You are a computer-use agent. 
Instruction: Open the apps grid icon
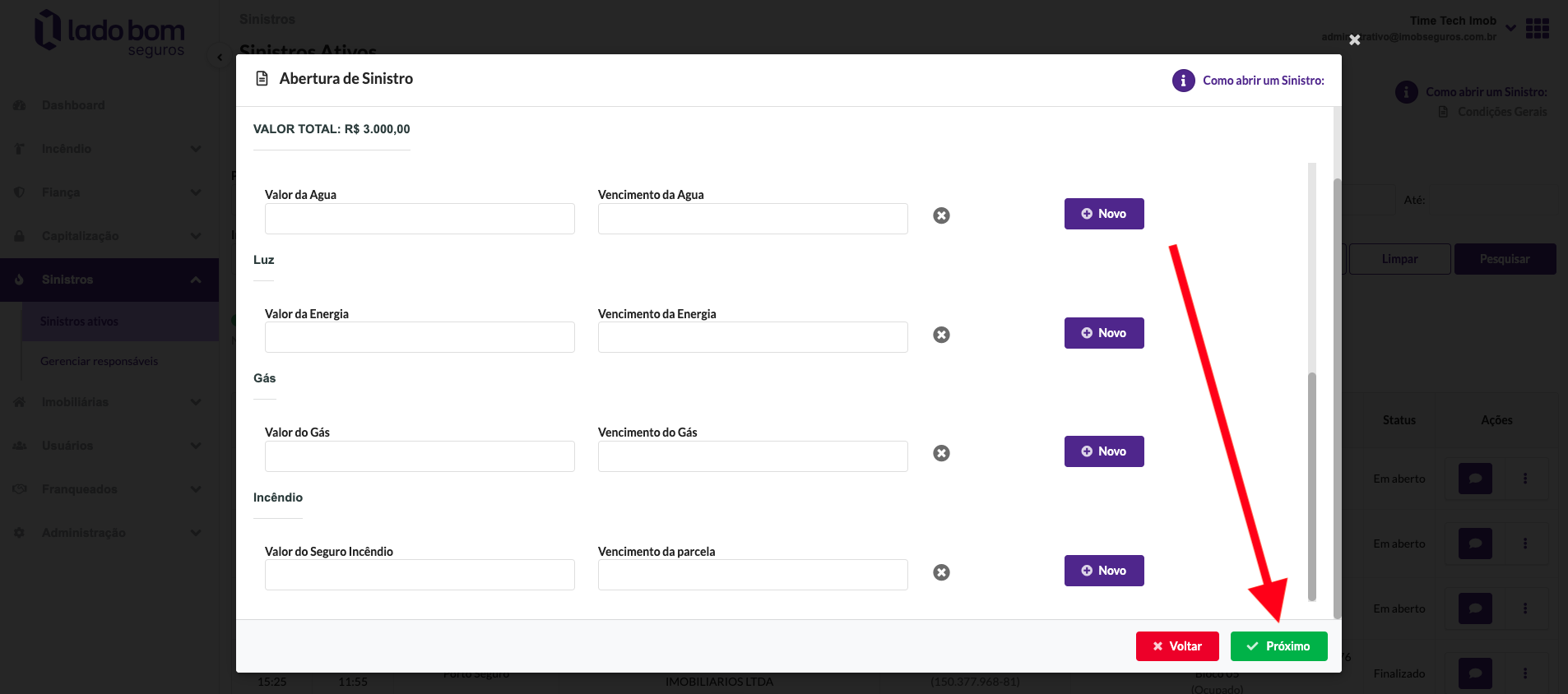(x=1537, y=29)
